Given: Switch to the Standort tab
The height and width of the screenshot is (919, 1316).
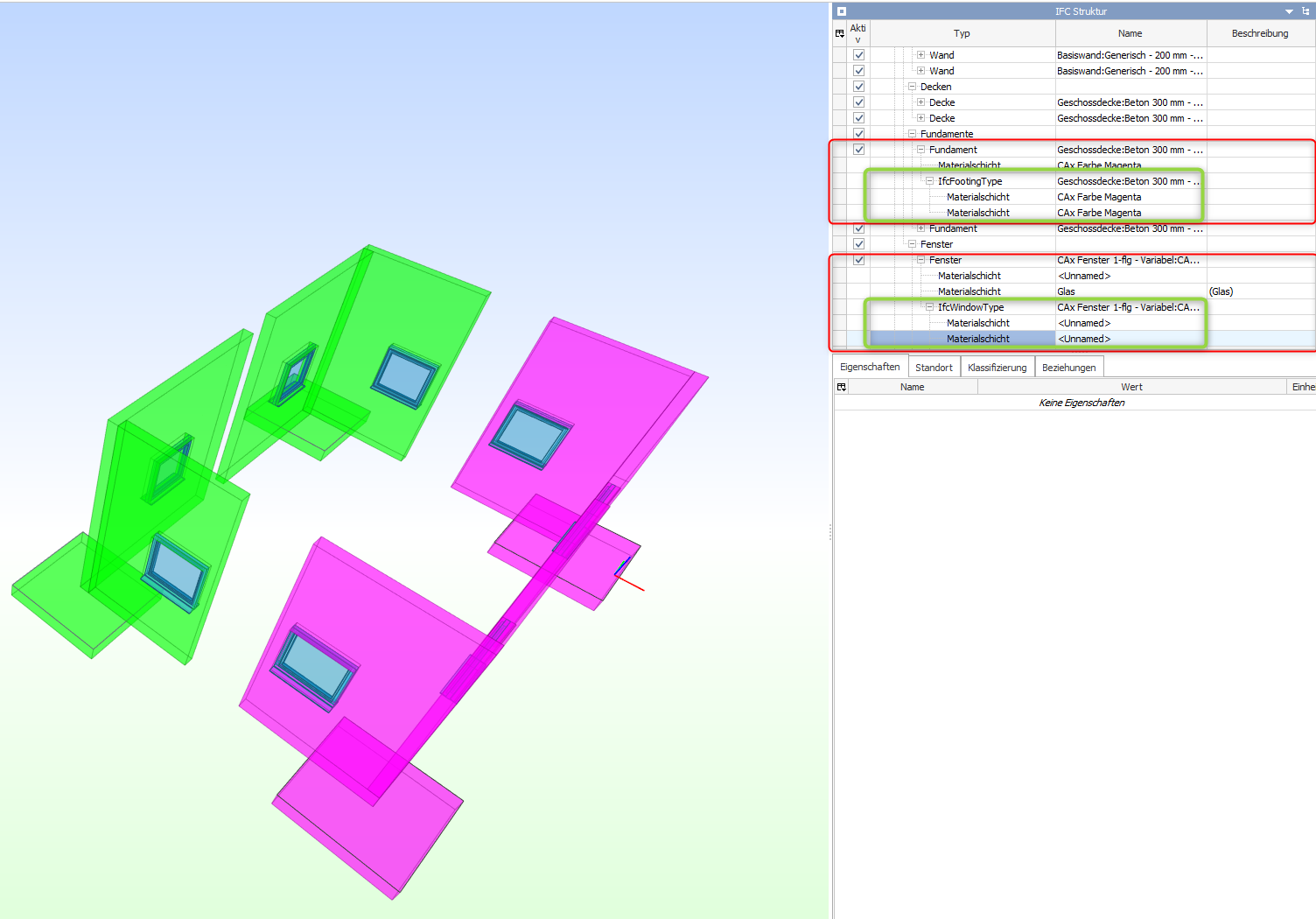Looking at the screenshot, I should click(934, 368).
